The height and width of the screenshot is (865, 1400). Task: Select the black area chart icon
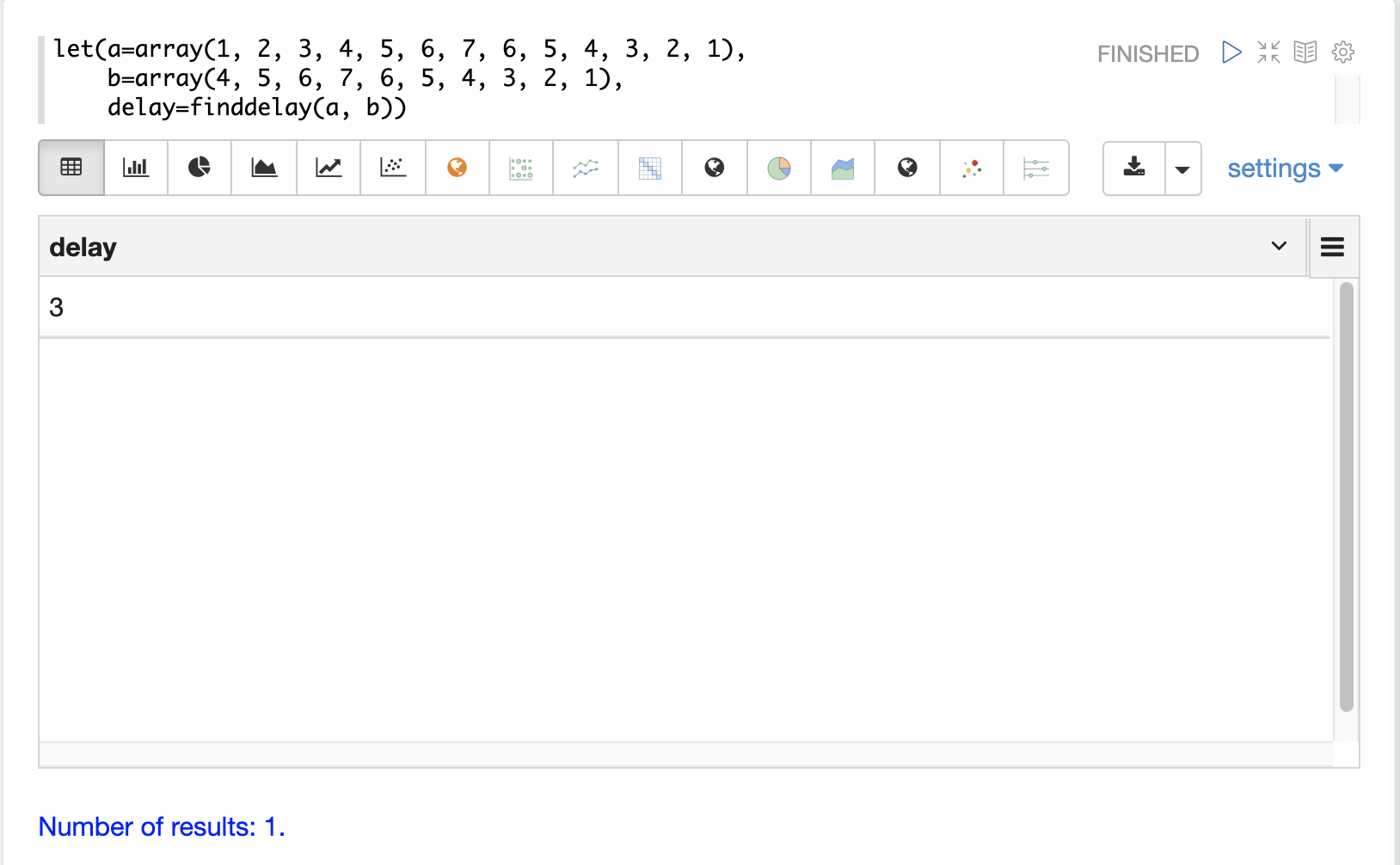tap(264, 168)
